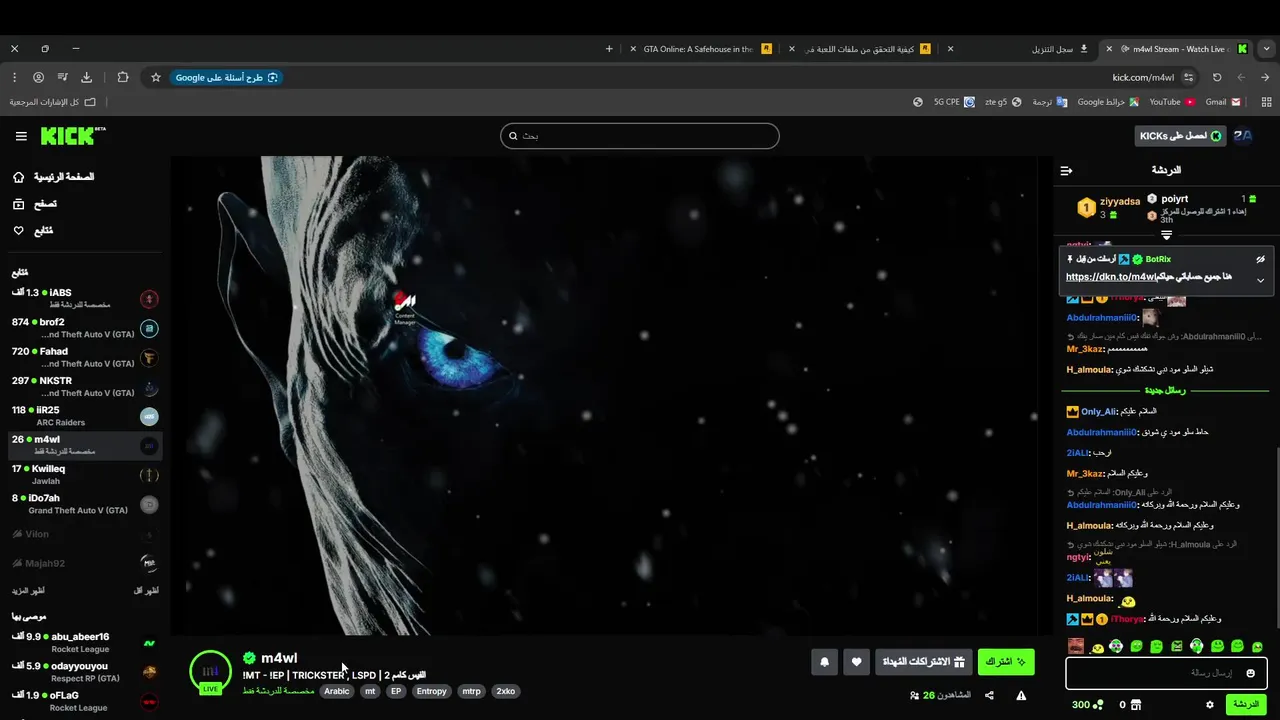The image size is (1280, 720).
Task: Insert the brown face emote
Action: point(1076,646)
